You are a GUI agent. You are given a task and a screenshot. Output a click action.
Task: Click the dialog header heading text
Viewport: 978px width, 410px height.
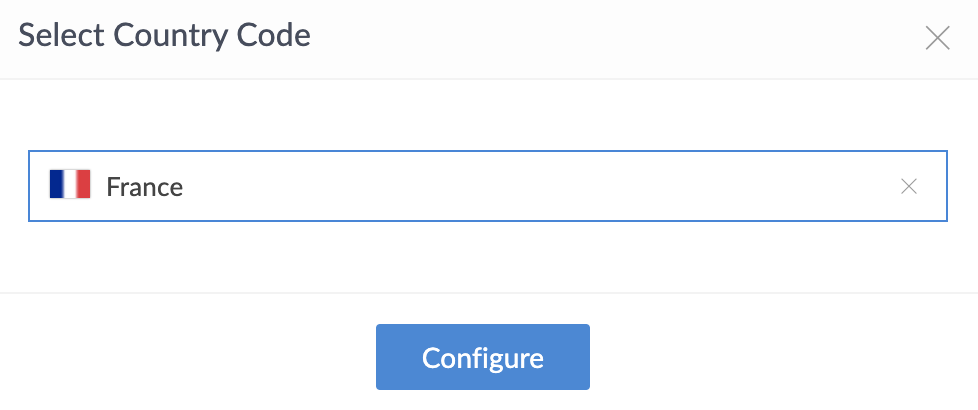[x=165, y=37]
